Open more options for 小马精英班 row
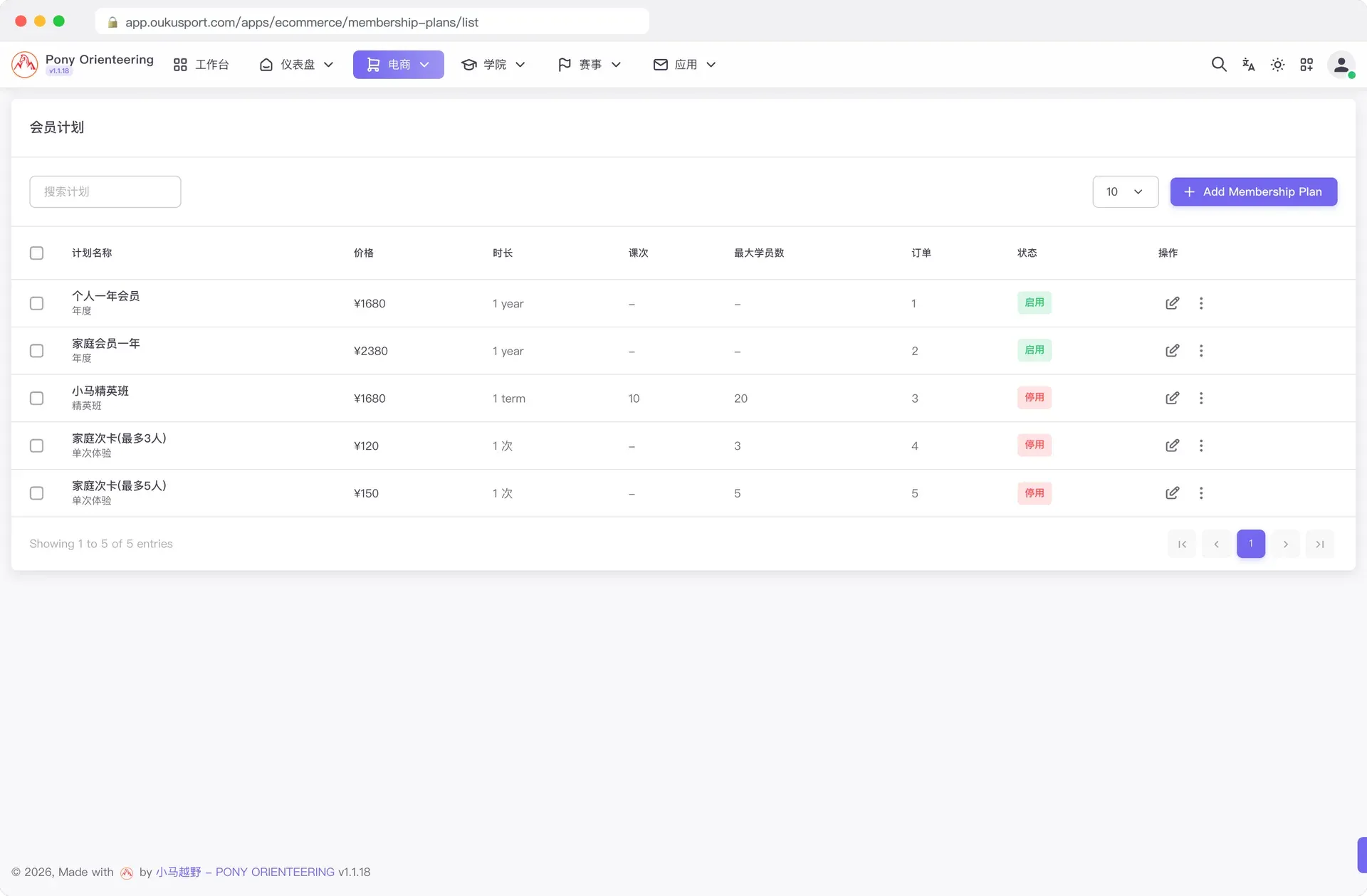 tap(1201, 399)
